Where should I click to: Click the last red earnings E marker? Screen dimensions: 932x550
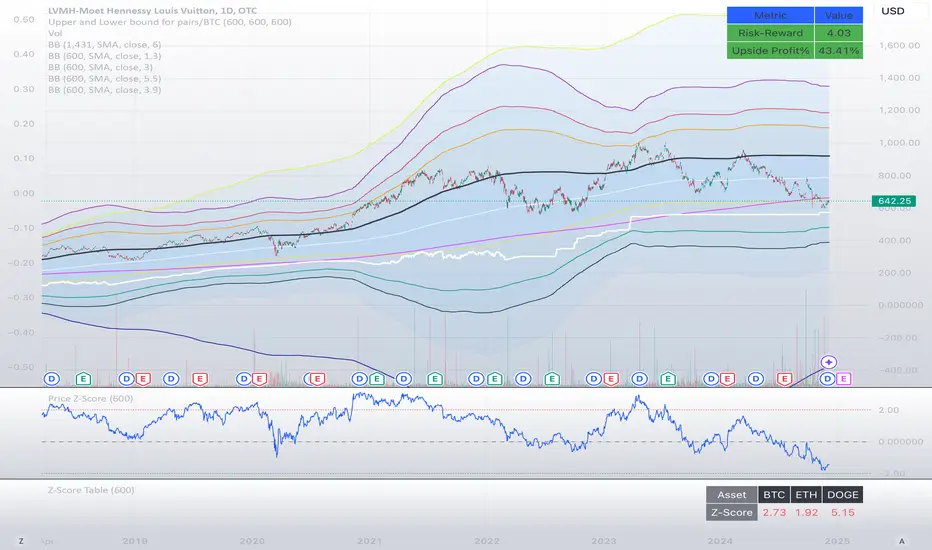tap(785, 379)
